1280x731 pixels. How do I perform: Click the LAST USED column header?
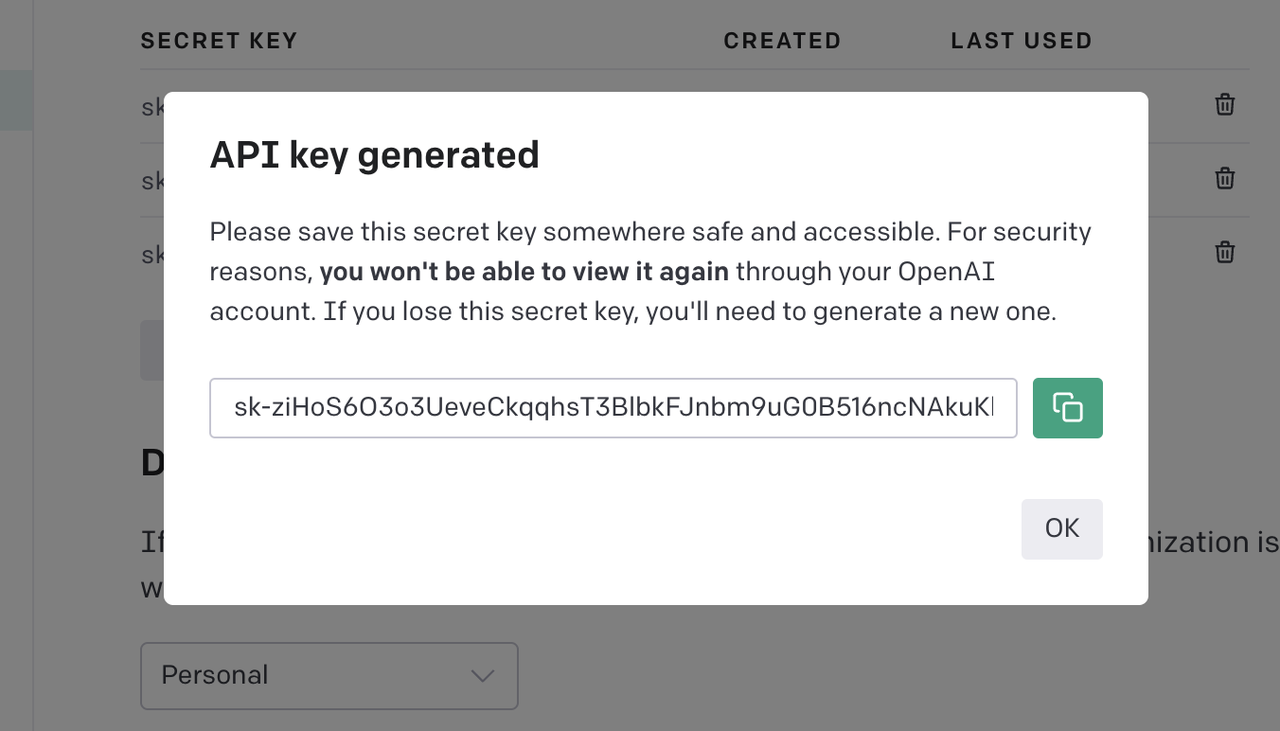1021,41
